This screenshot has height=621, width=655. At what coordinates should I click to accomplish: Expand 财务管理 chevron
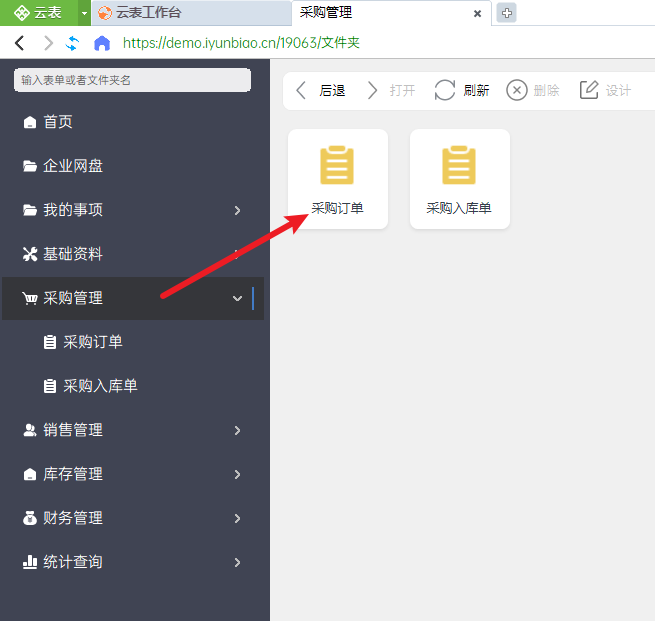[x=237, y=519]
